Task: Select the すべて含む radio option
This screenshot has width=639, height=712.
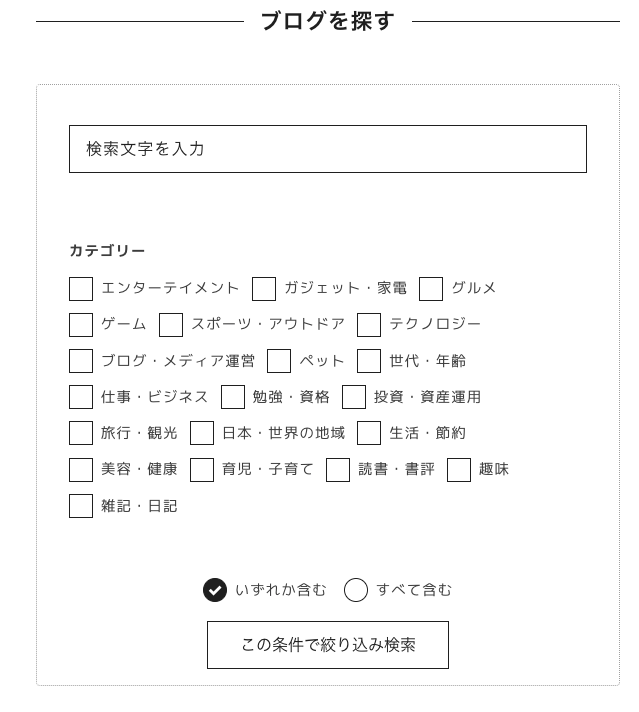Action: pyautogui.click(x=356, y=590)
